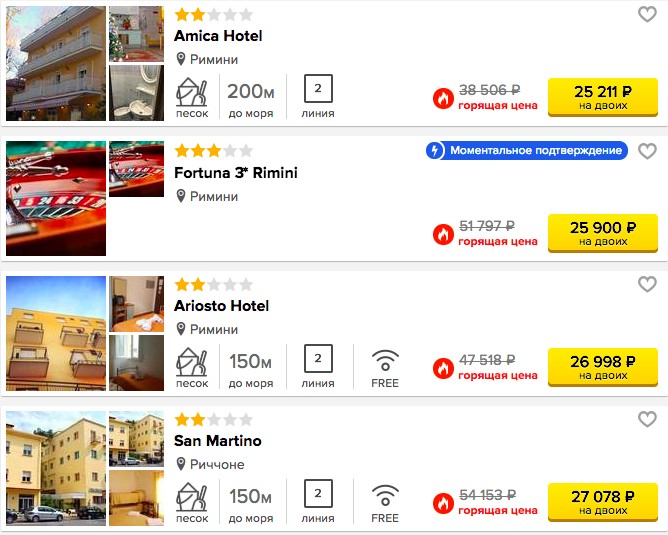Book the Ariosto Hotel for 26 998 ₽

pos(603,367)
